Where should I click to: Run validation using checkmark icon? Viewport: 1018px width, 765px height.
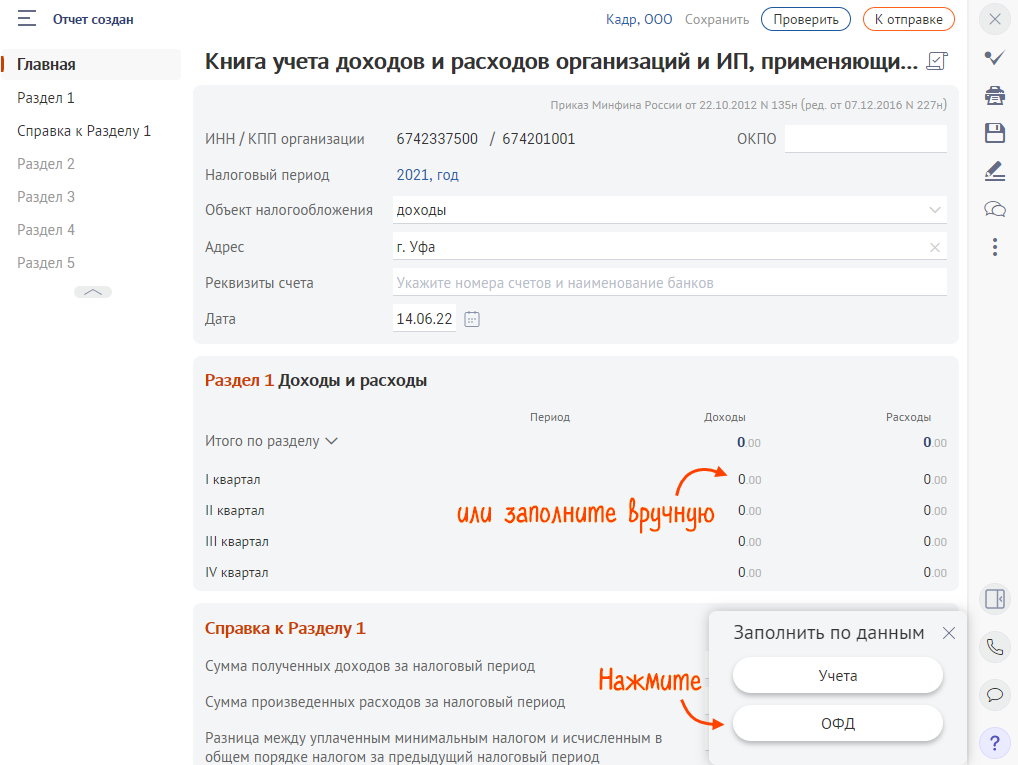click(x=994, y=56)
